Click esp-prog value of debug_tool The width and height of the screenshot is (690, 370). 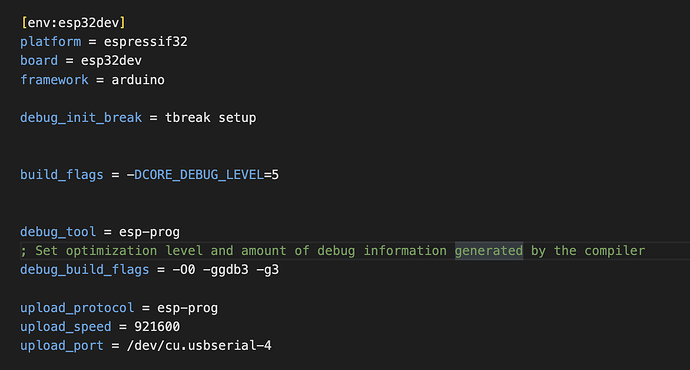click(x=150, y=232)
